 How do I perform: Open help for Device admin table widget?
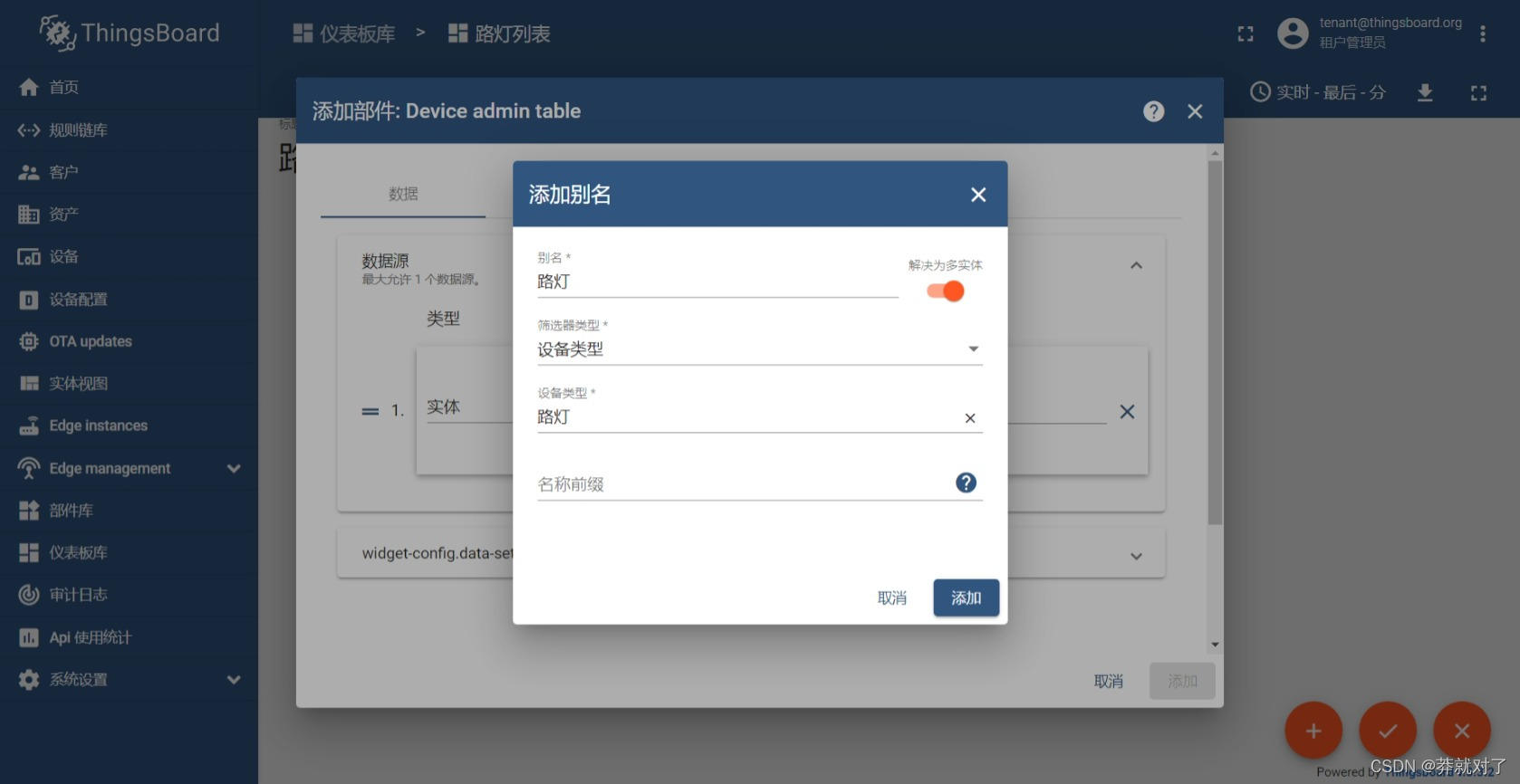(x=1153, y=111)
